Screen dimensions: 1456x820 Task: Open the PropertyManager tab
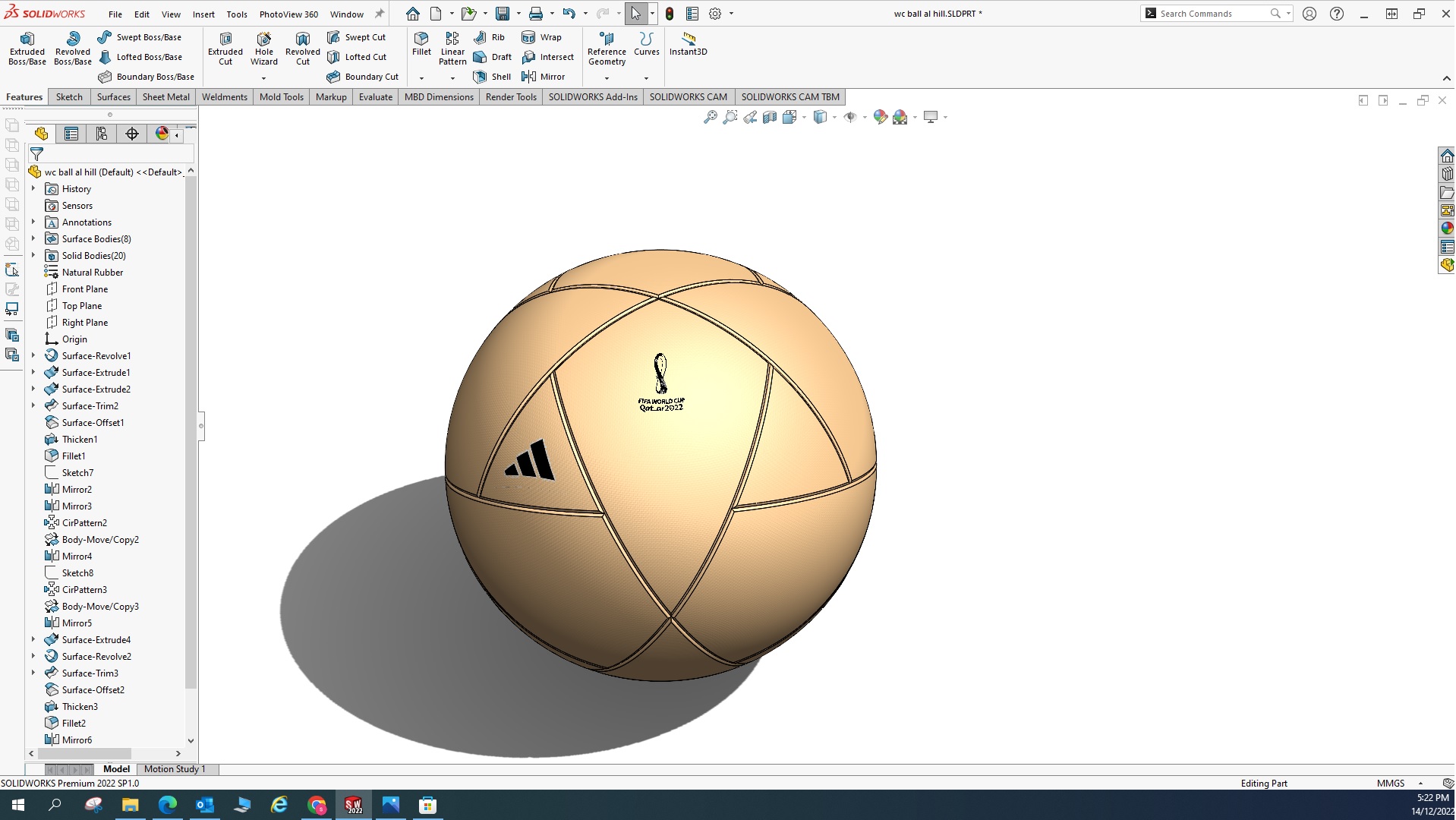[71, 134]
